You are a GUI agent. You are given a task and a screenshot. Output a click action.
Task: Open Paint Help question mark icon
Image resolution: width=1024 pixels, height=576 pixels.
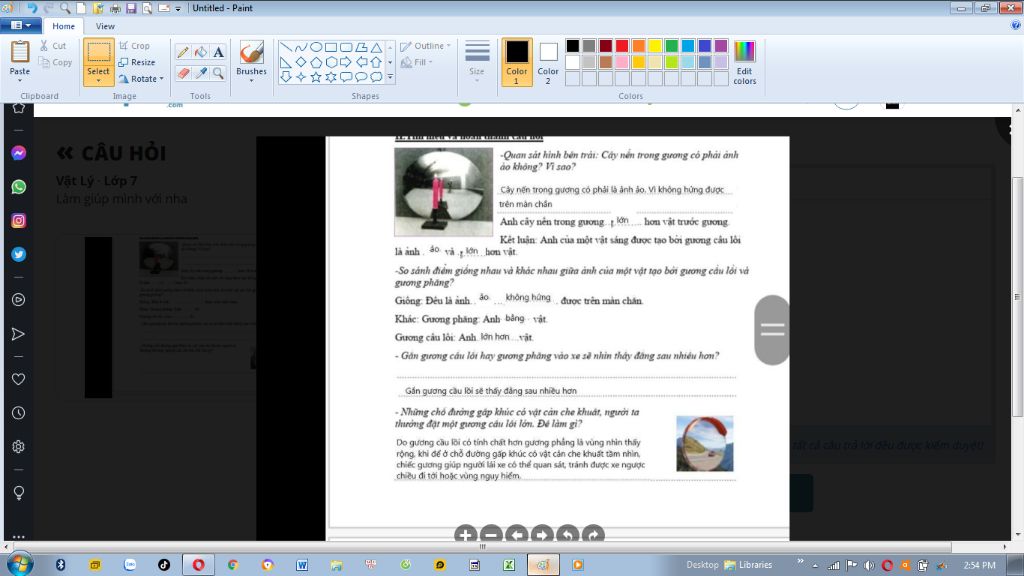[x=1016, y=25]
